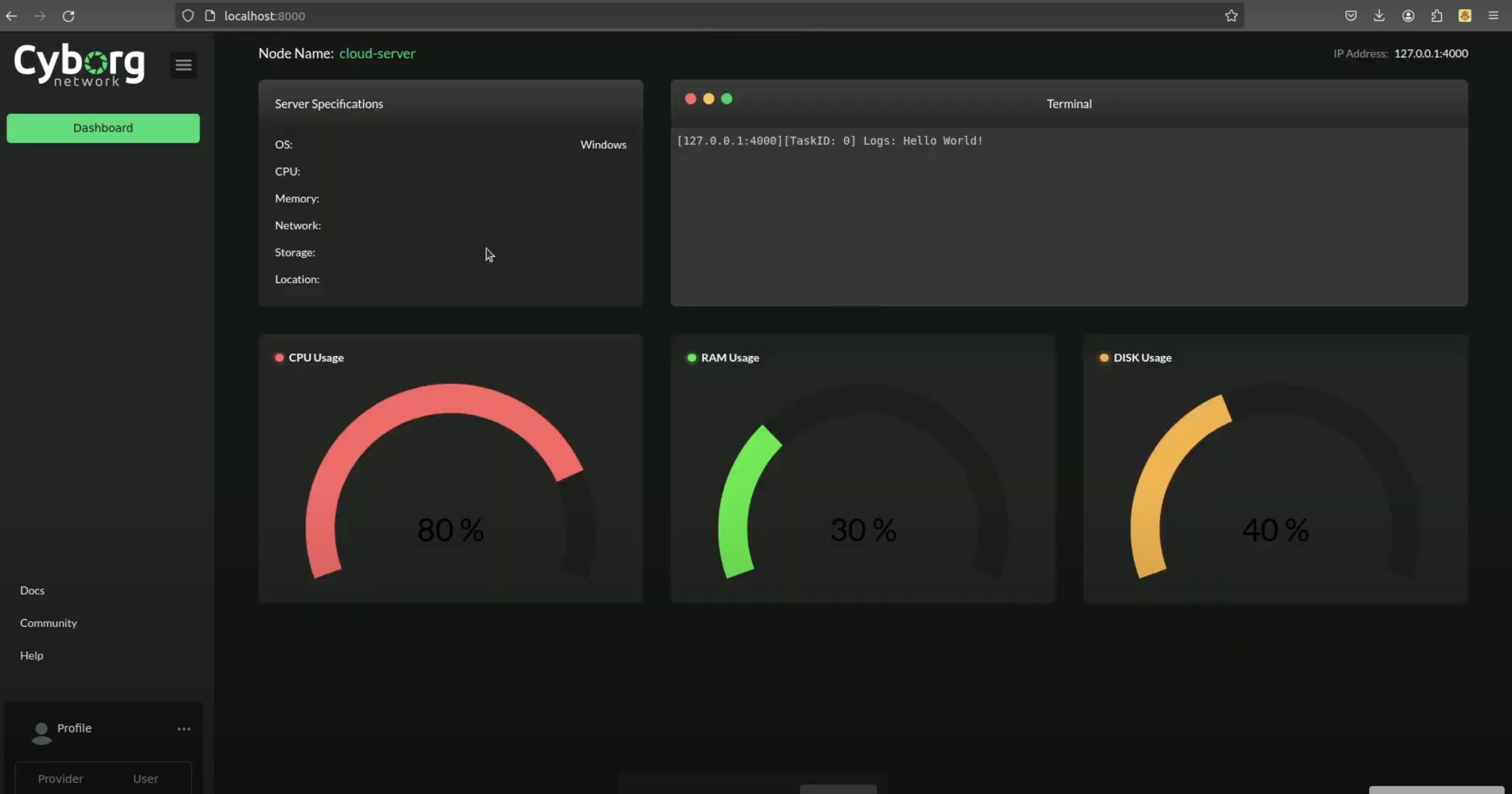Screen dimensions: 1512x794
Task: Switch to User mode
Action: [x=146, y=778]
